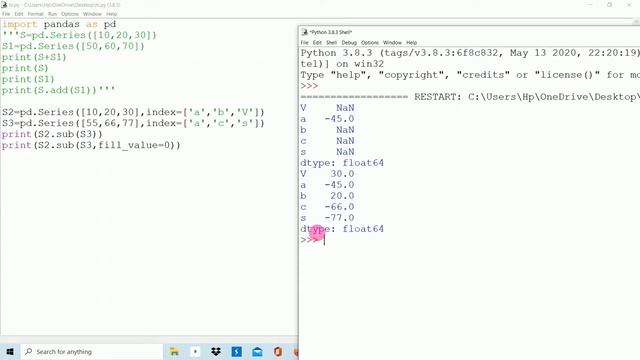Viewport: 640px width, 360px height.
Task: Open the Mail app from the taskbar
Action: pyautogui.click(x=257, y=351)
